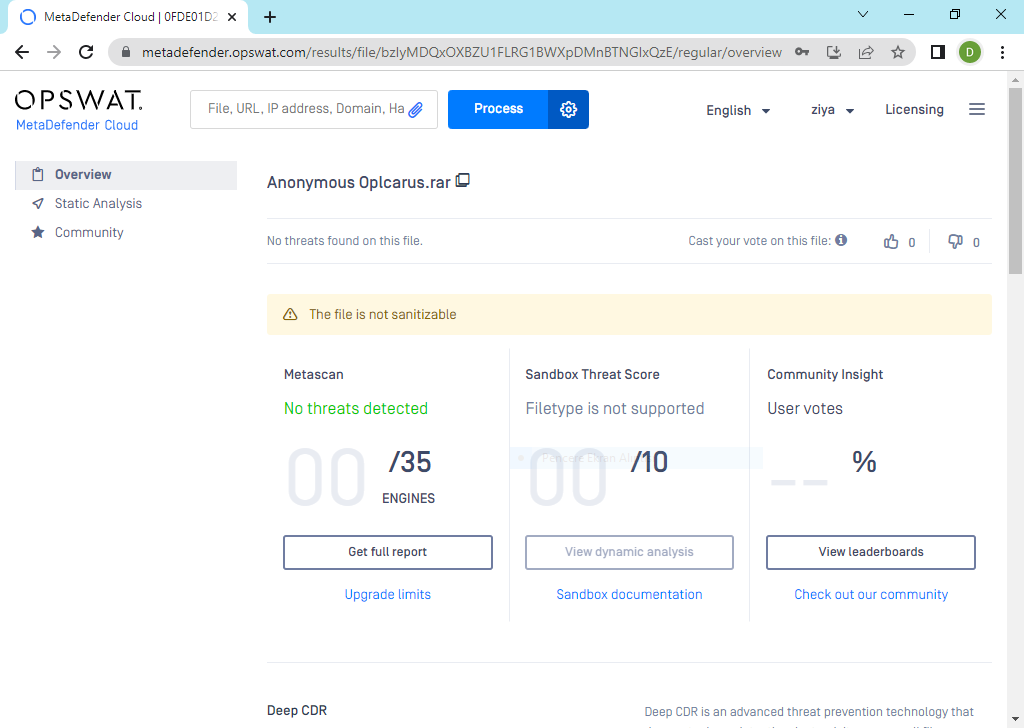Click 'No threats detected' text
Image resolution: width=1024 pixels, height=728 pixels.
[x=356, y=409]
